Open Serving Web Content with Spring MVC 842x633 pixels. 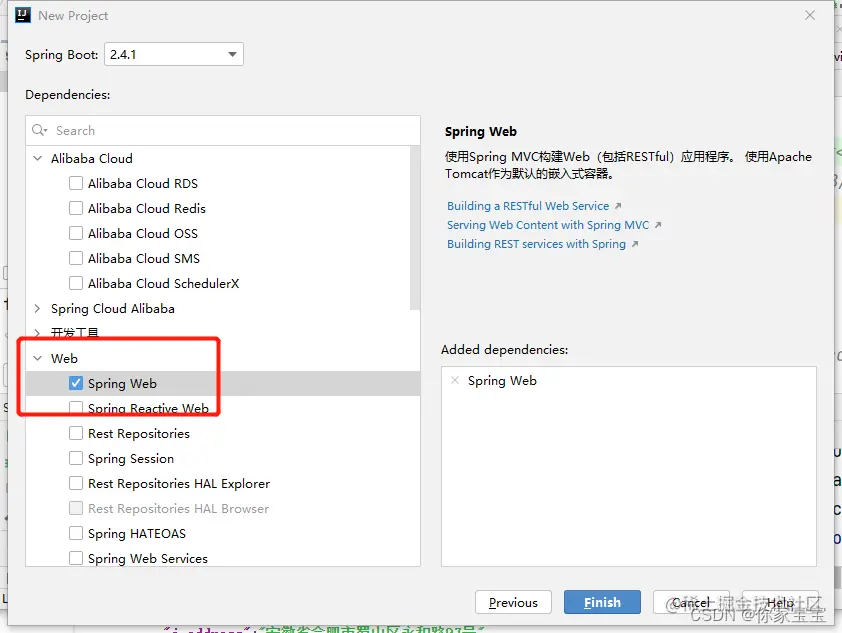click(x=548, y=225)
